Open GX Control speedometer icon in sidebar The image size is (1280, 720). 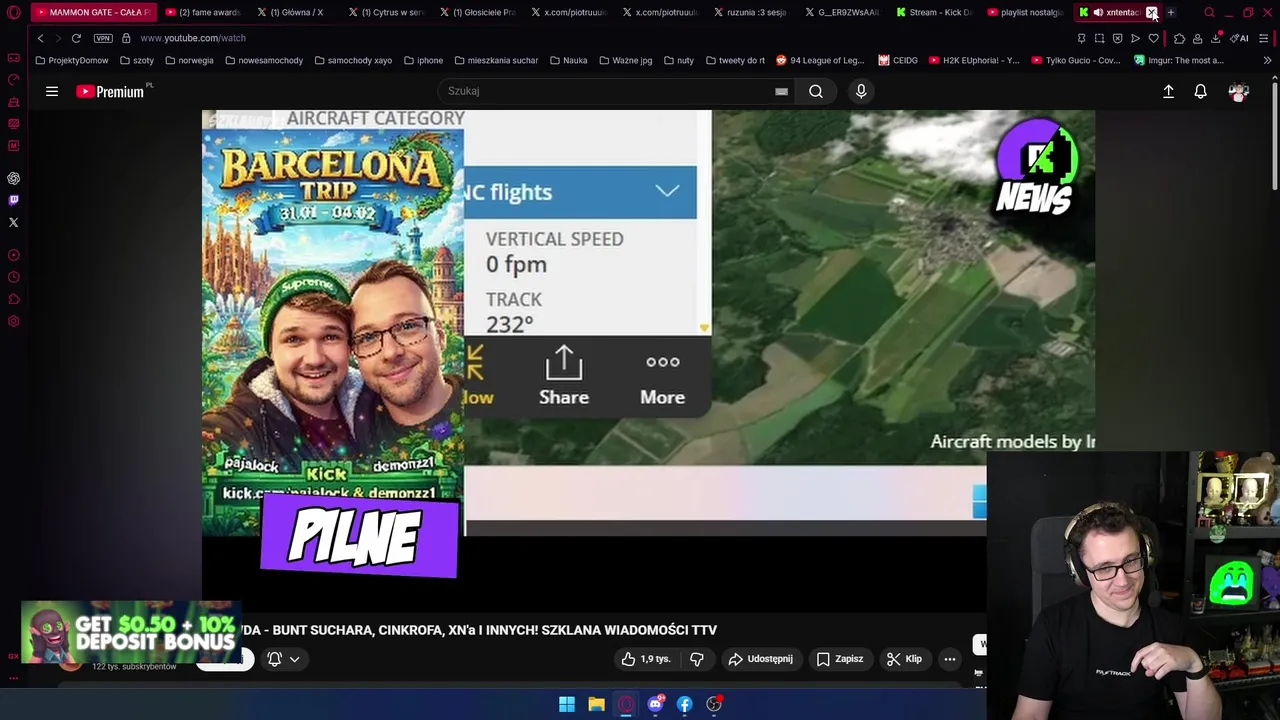[14, 79]
